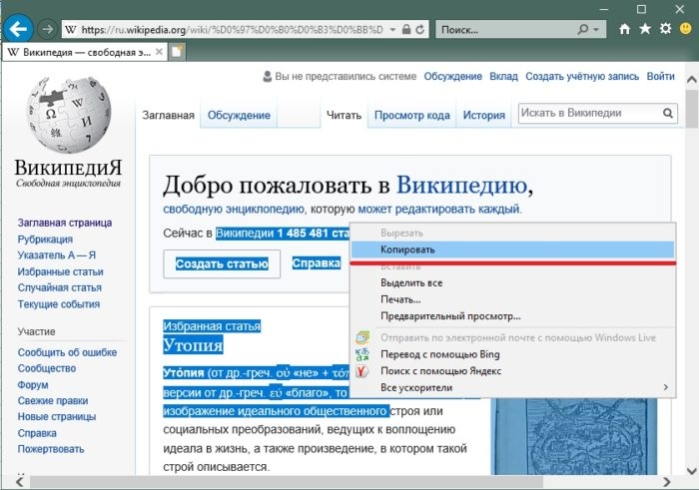This screenshot has width=699, height=490.
Task: Click the Wikipedia globe logo
Action: tap(69, 115)
